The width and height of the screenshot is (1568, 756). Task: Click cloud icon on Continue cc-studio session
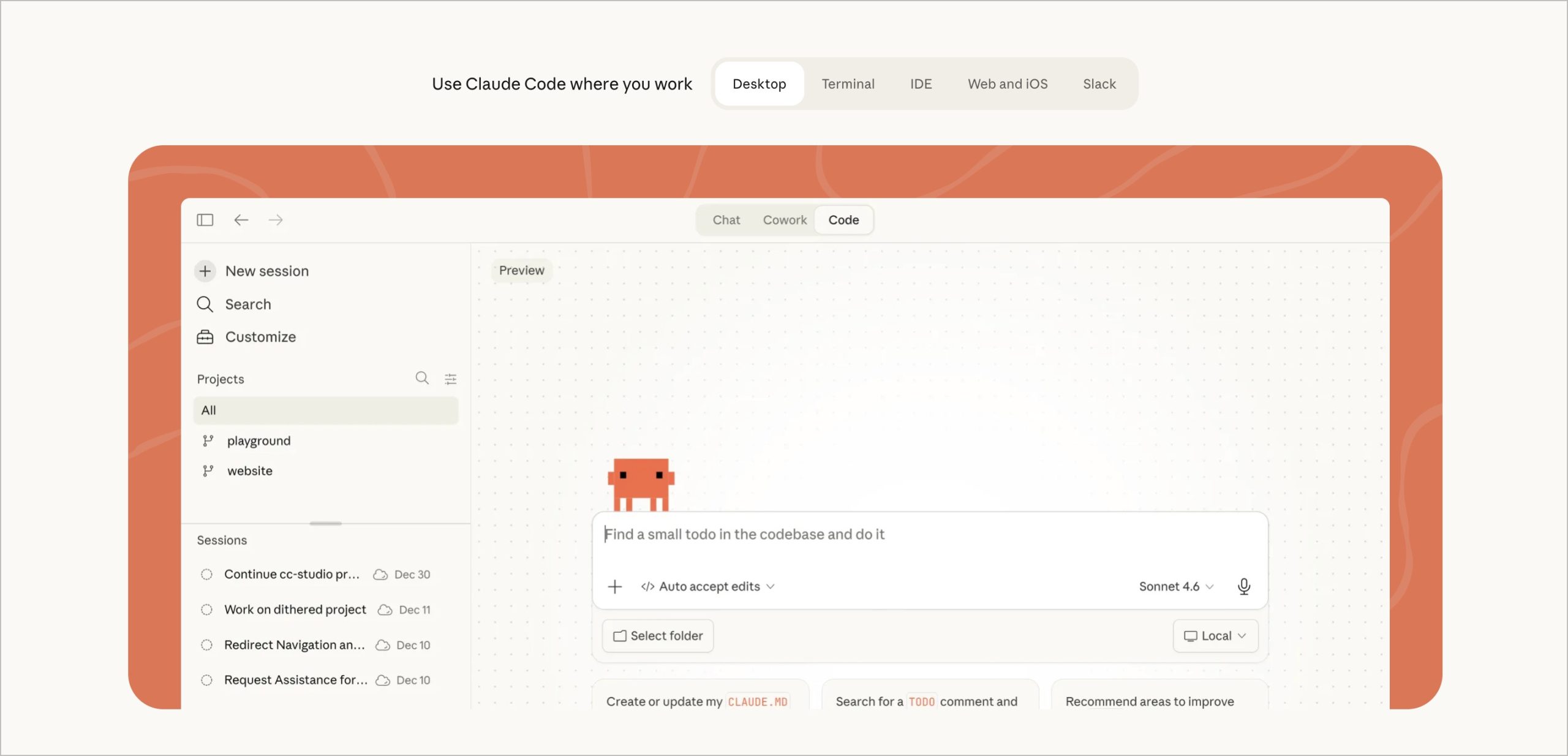coord(380,574)
